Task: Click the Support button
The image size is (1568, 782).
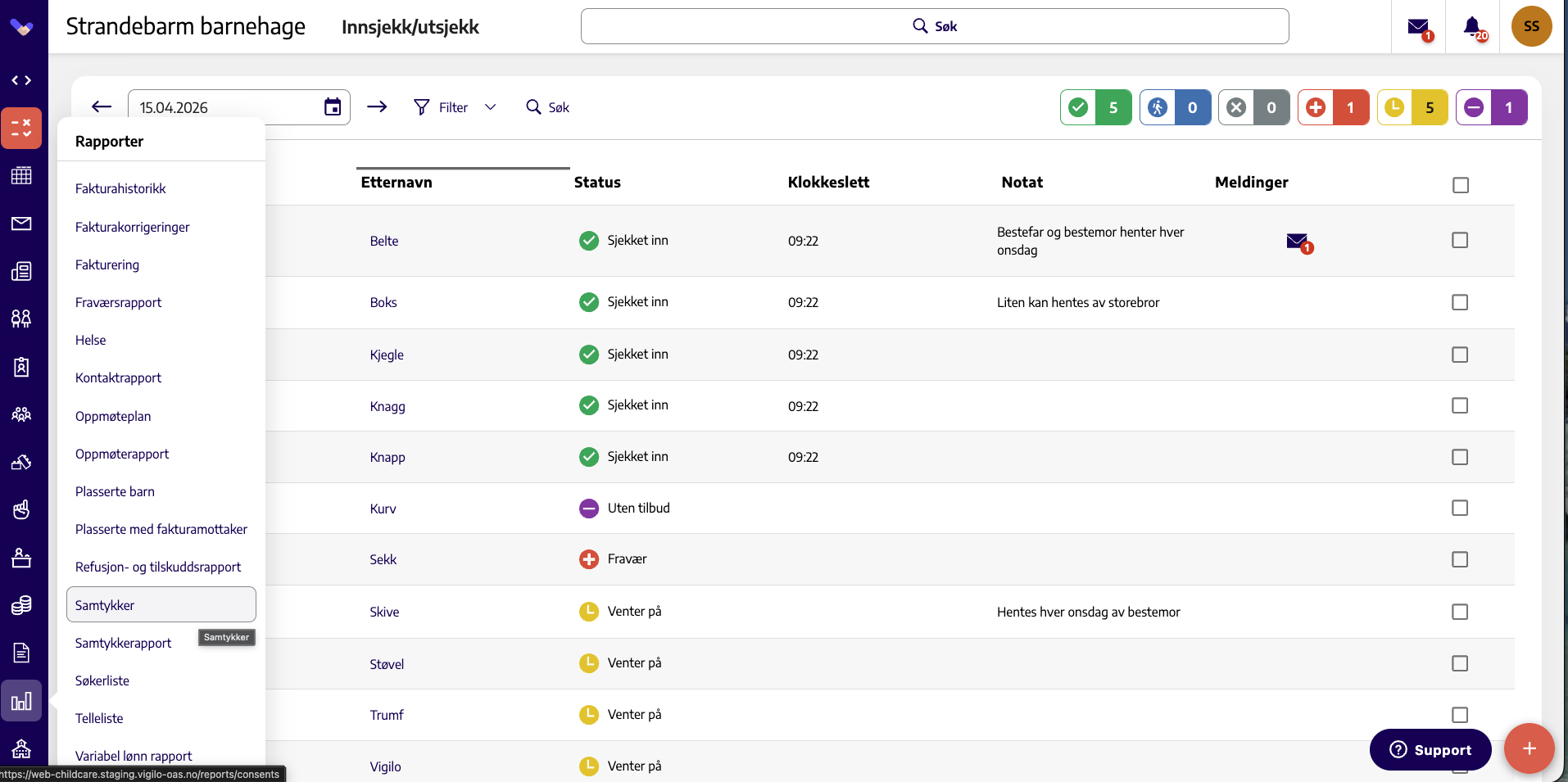Action: tap(1430, 749)
